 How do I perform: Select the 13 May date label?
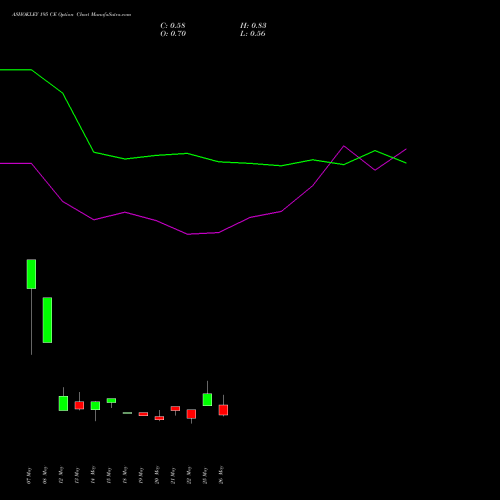(x=77, y=475)
